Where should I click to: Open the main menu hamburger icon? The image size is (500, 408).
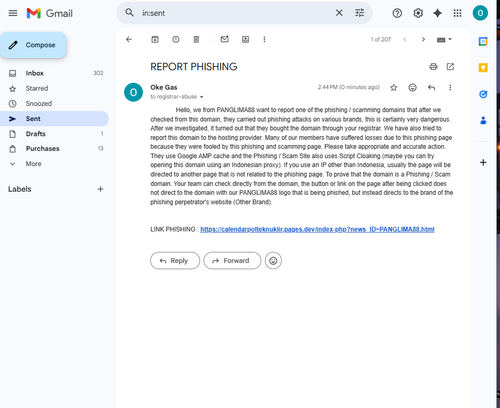[13, 13]
